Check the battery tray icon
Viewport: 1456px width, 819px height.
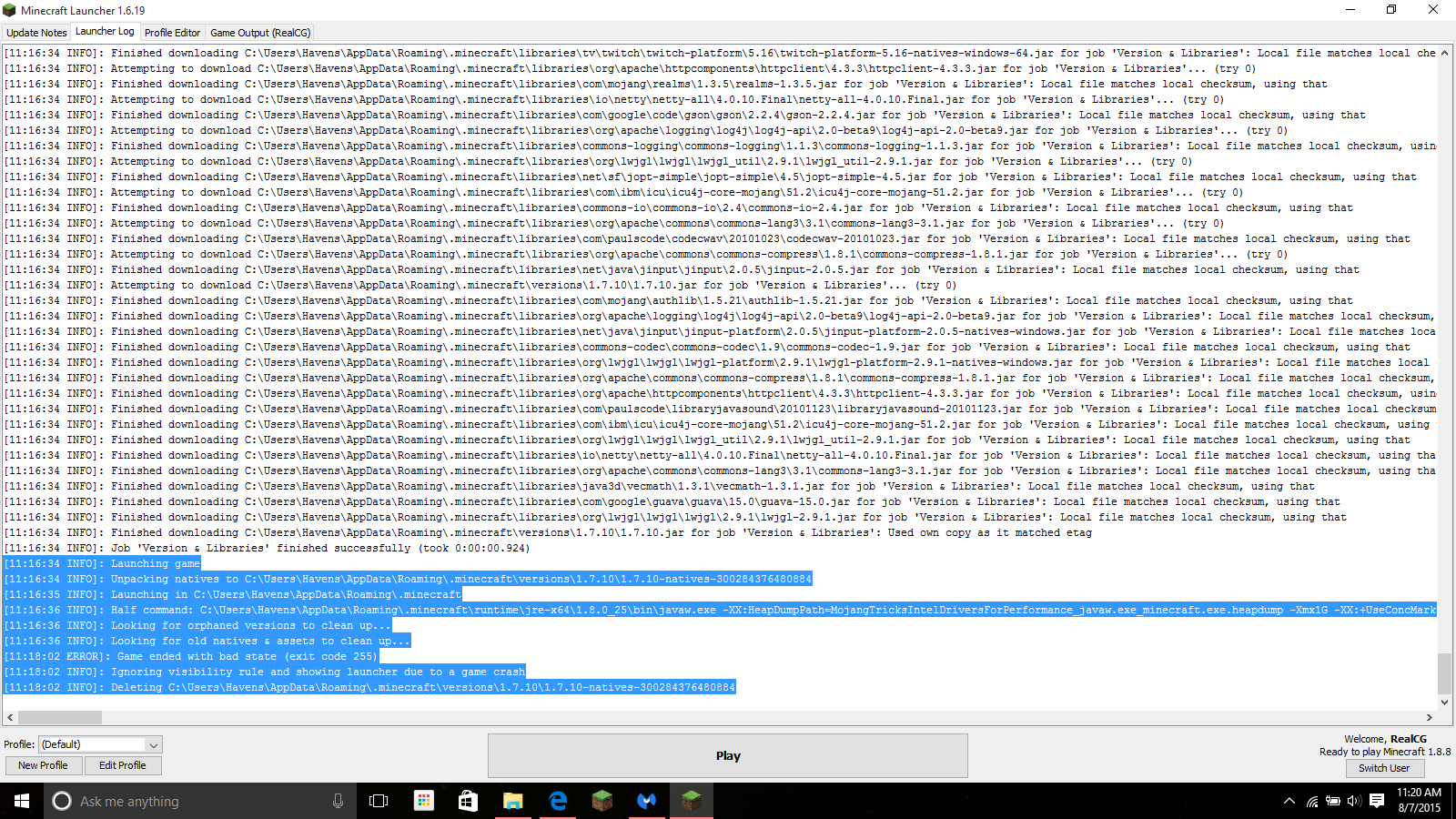coord(1333,801)
